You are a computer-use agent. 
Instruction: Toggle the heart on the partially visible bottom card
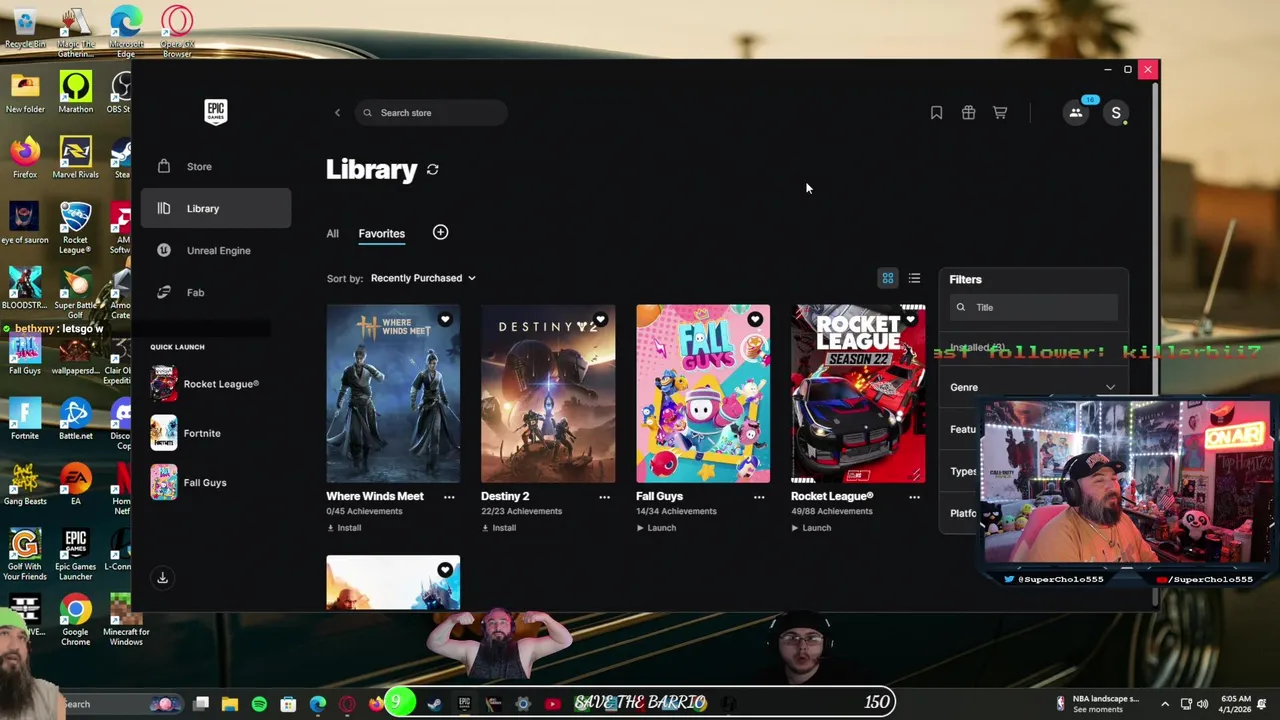point(445,570)
